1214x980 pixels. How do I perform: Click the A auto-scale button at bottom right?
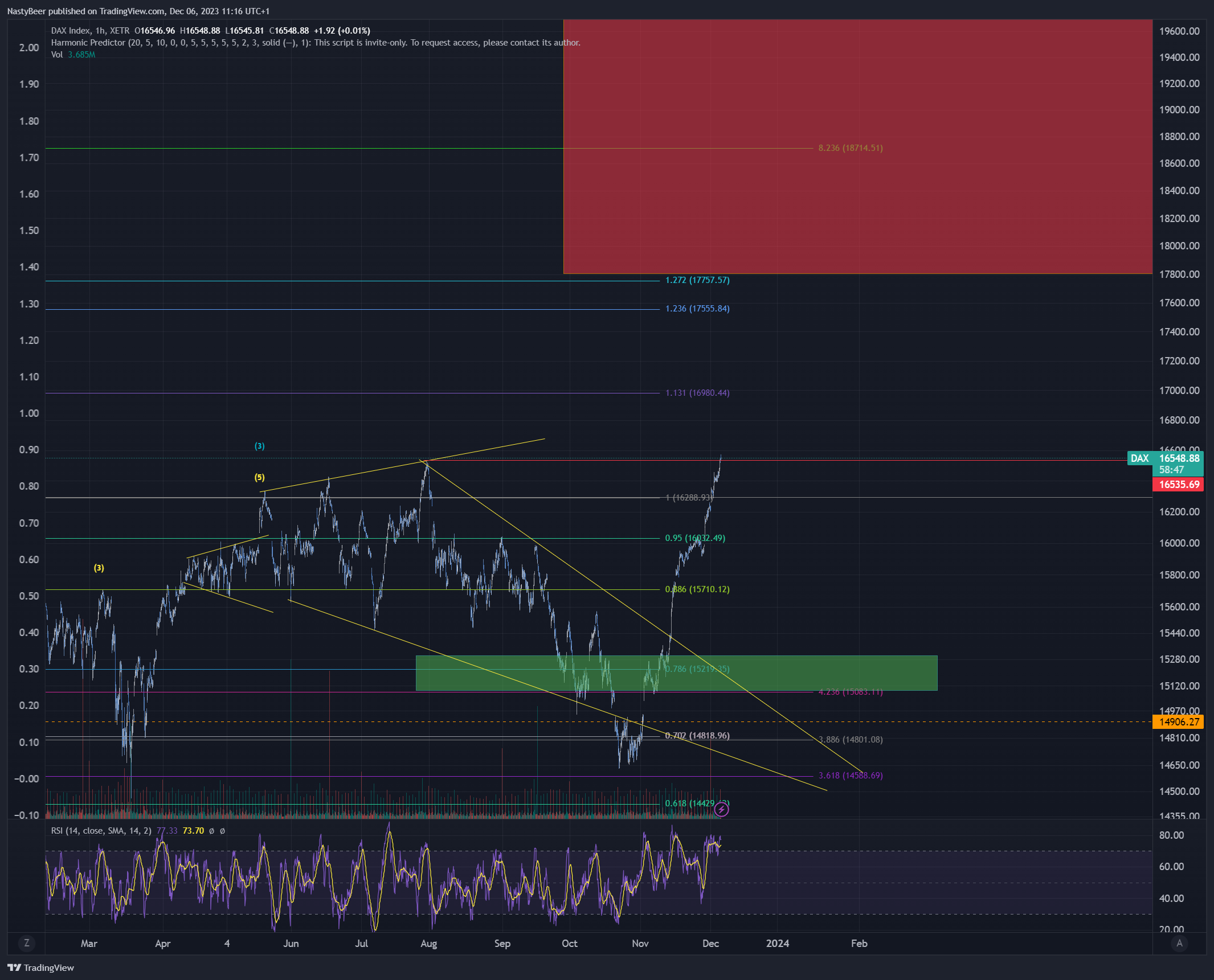1179,943
